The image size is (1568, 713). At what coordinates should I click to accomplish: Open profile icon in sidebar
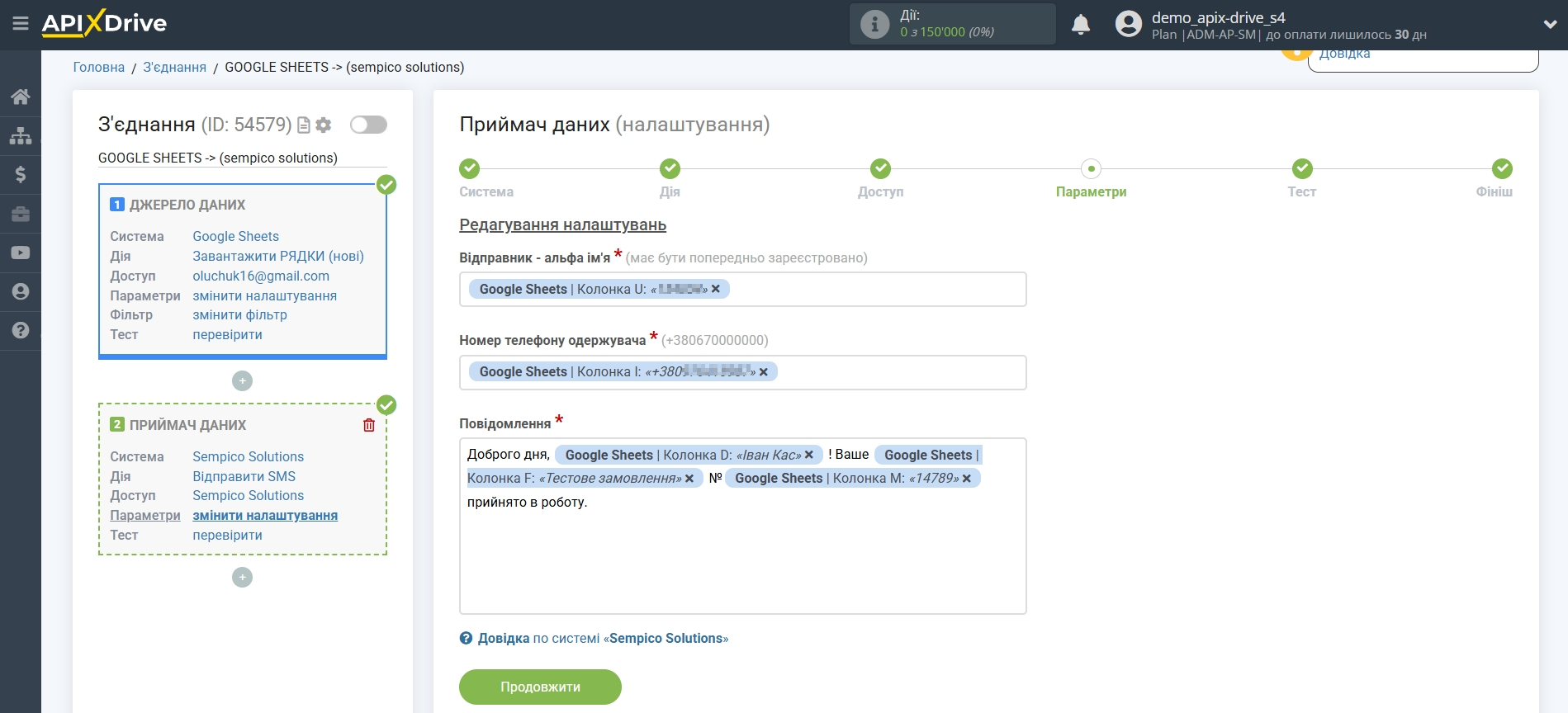coord(21,291)
